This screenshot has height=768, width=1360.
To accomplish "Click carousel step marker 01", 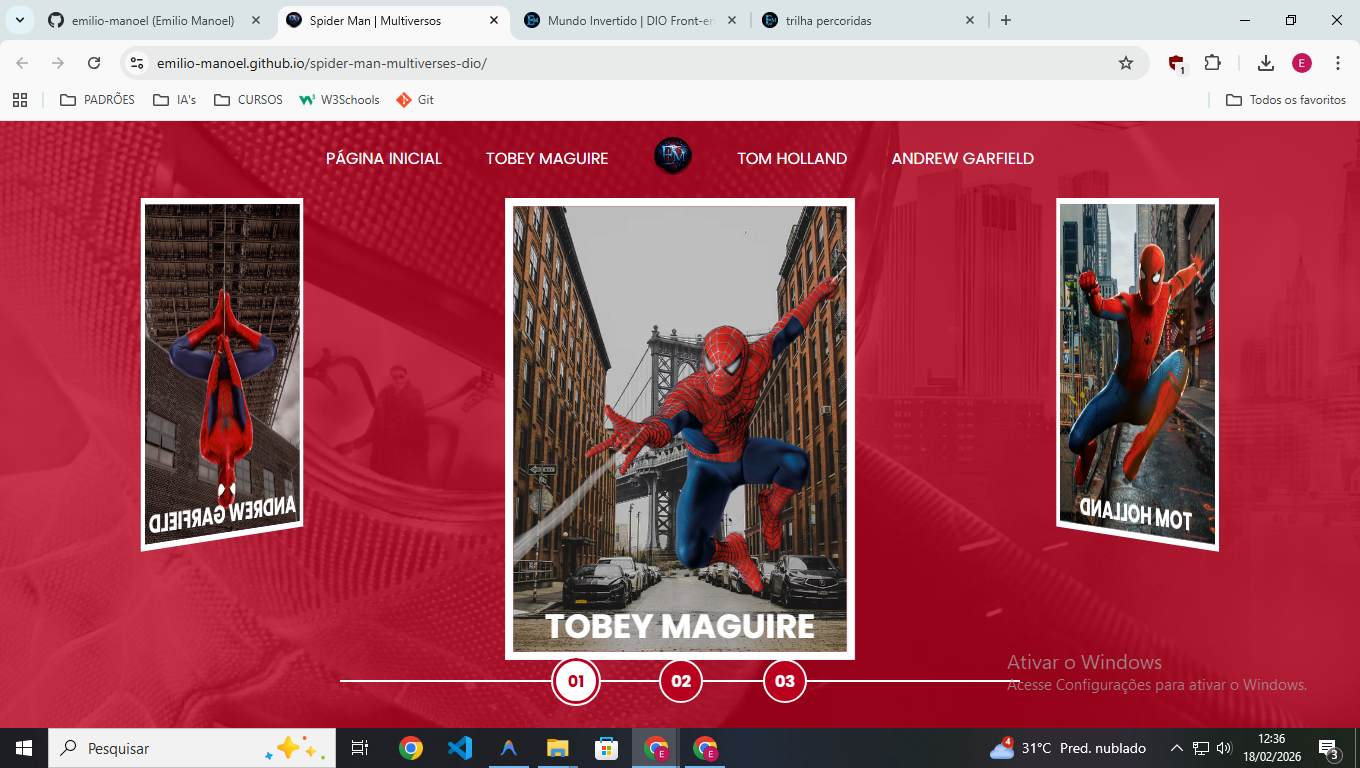I will click(x=576, y=680).
